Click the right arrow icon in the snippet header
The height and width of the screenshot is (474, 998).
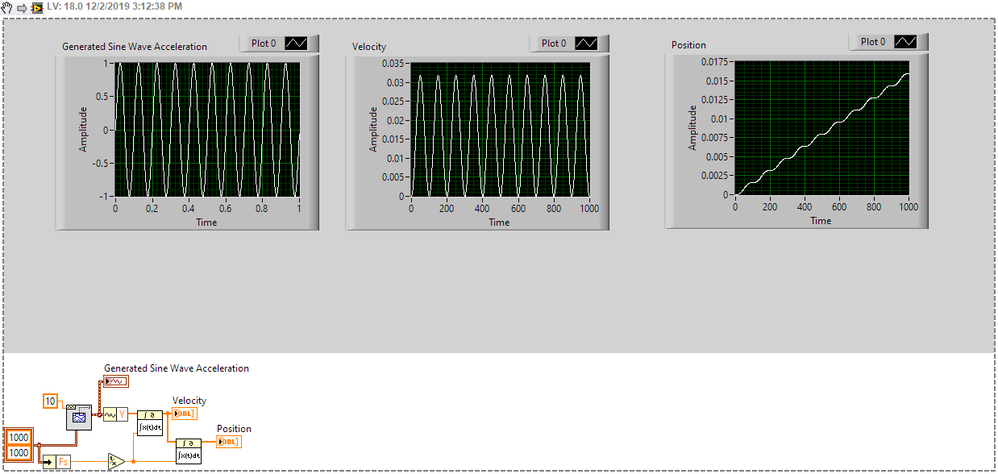click(22, 8)
